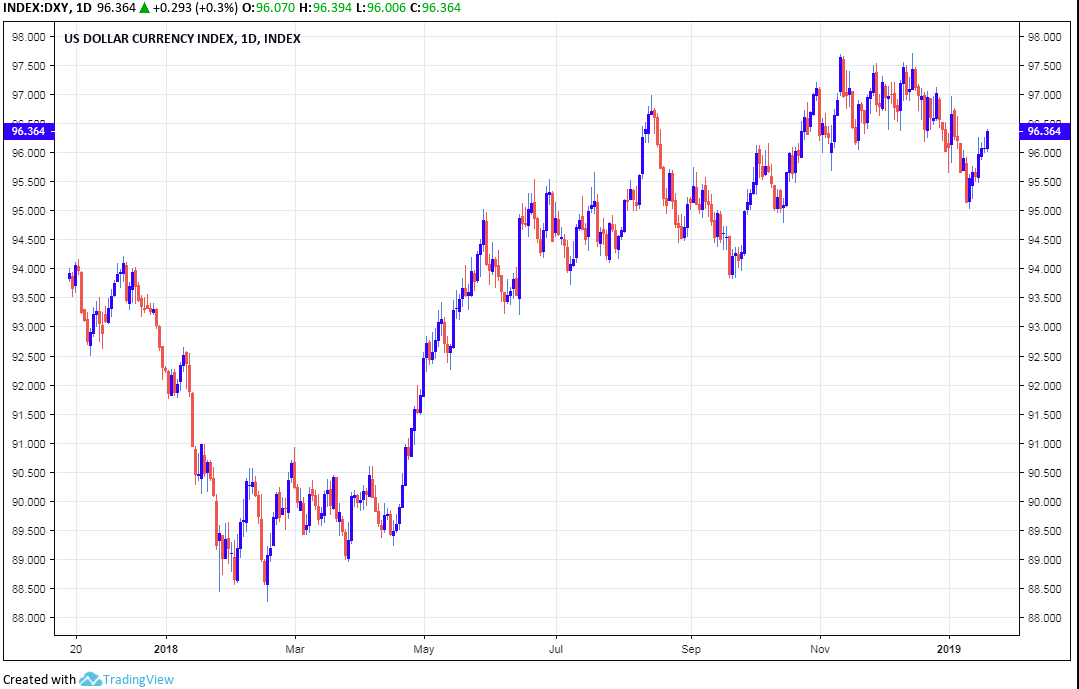The height and width of the screenshot is (689, 1079).
Task: Click the opening price O:96.070 in header
Action: (x=254, y=9)
